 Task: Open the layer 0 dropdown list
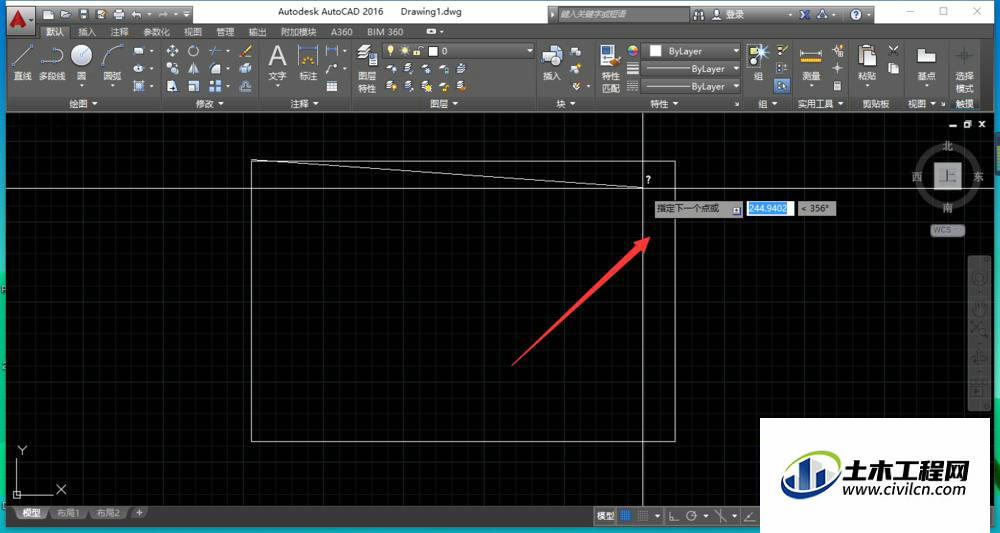point(529,50)
